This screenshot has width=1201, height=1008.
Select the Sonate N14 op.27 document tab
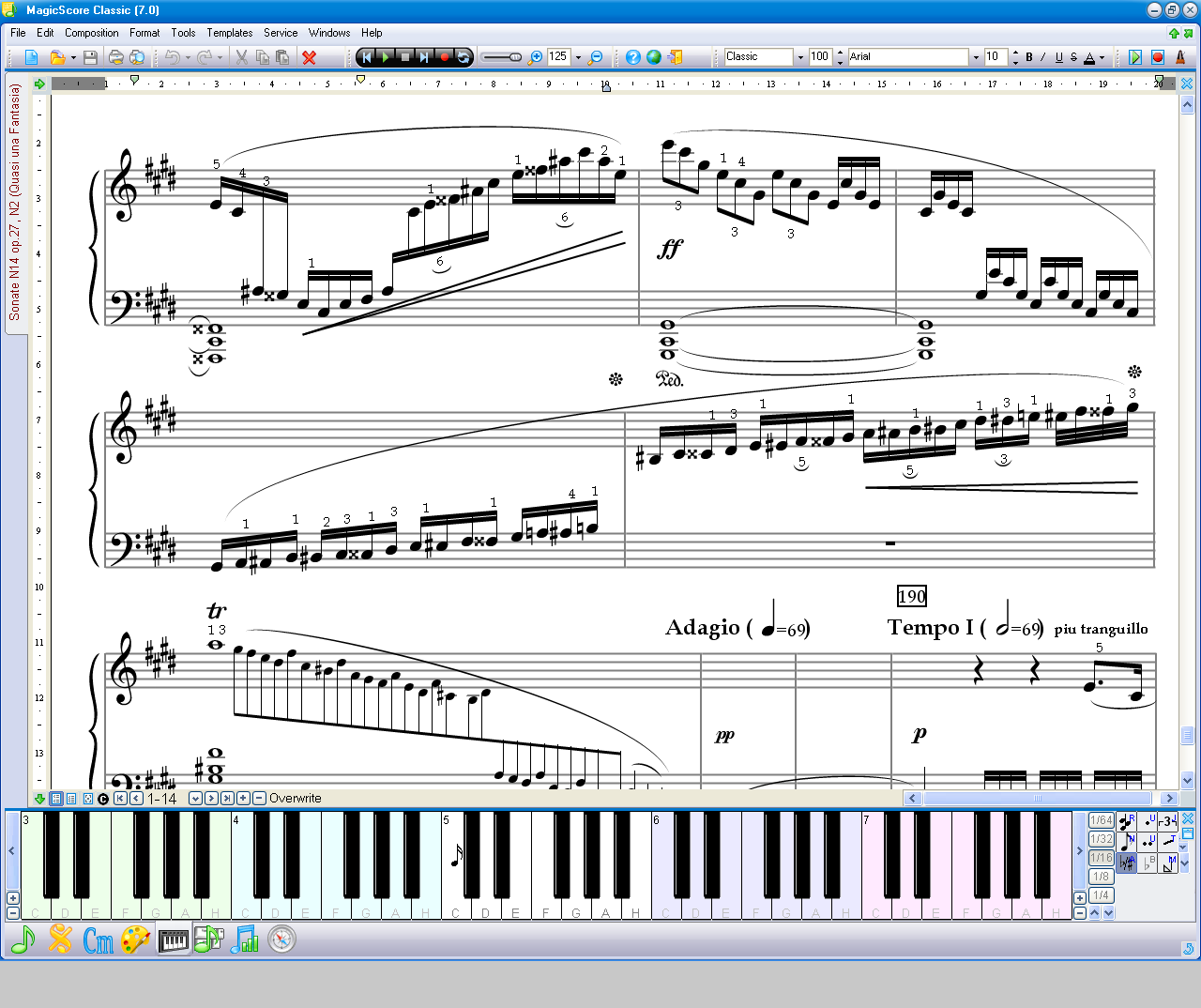(x=14, y=203)
